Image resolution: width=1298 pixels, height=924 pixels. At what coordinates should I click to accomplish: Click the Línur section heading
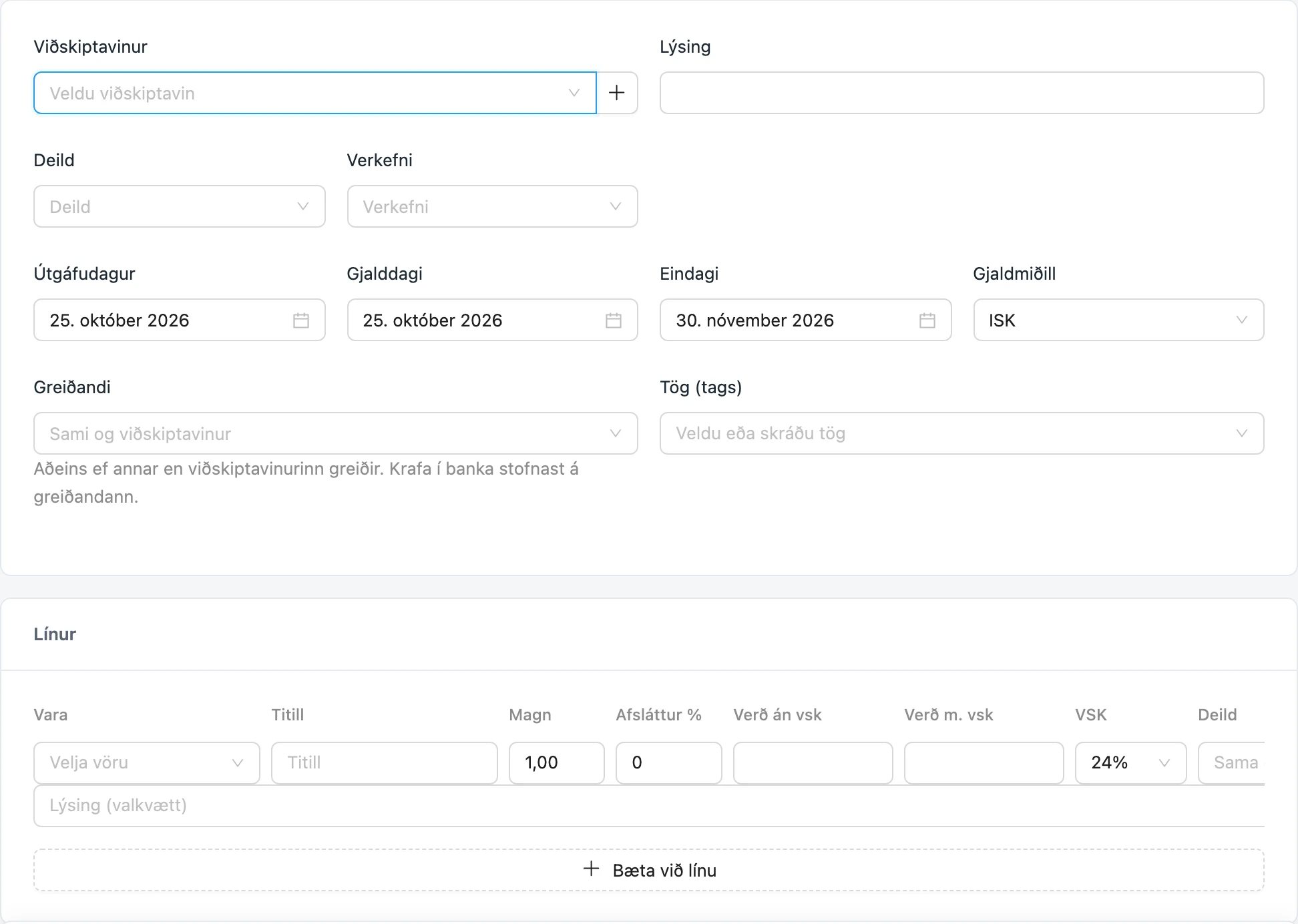(x=55, y=634)
